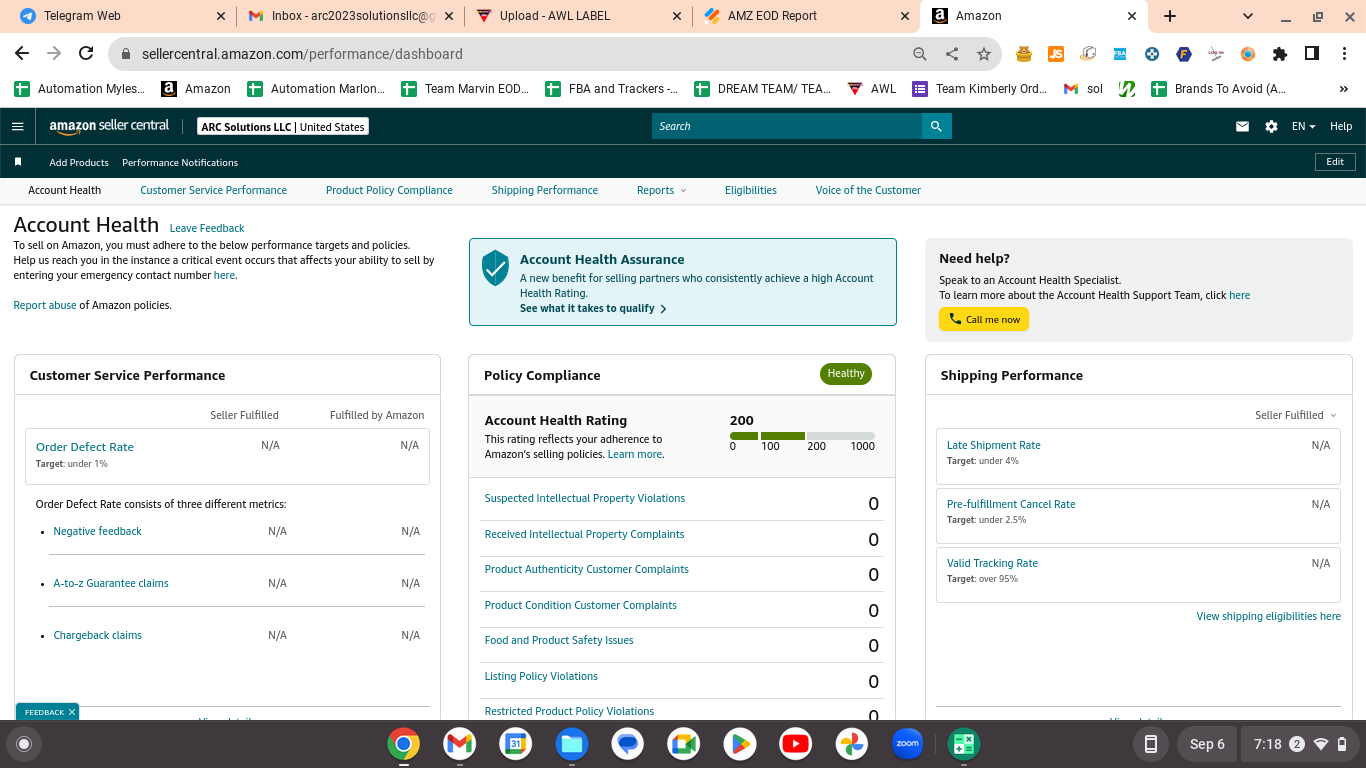The height and width of the screenshot is (768, 1366).
Task: Open the Play Store from the shelf
Action: point(739,744)
